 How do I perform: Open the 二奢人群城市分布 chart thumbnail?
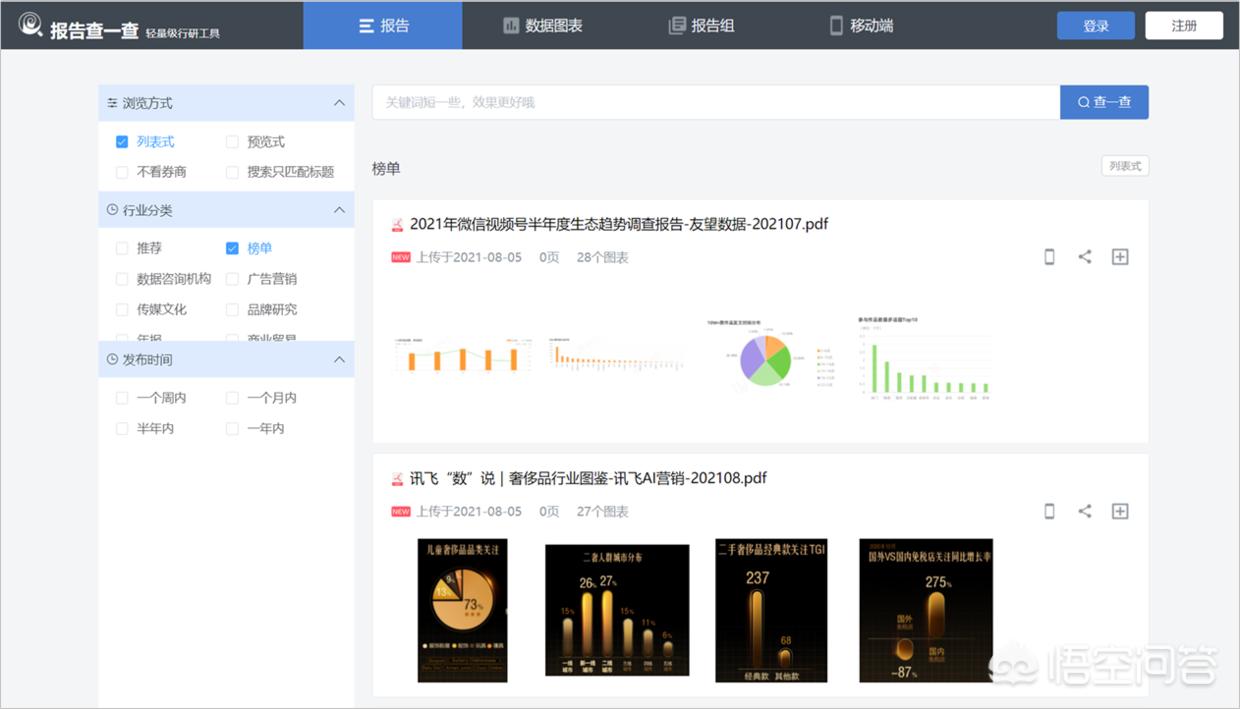pyautogui.click(x=617, y=610)
